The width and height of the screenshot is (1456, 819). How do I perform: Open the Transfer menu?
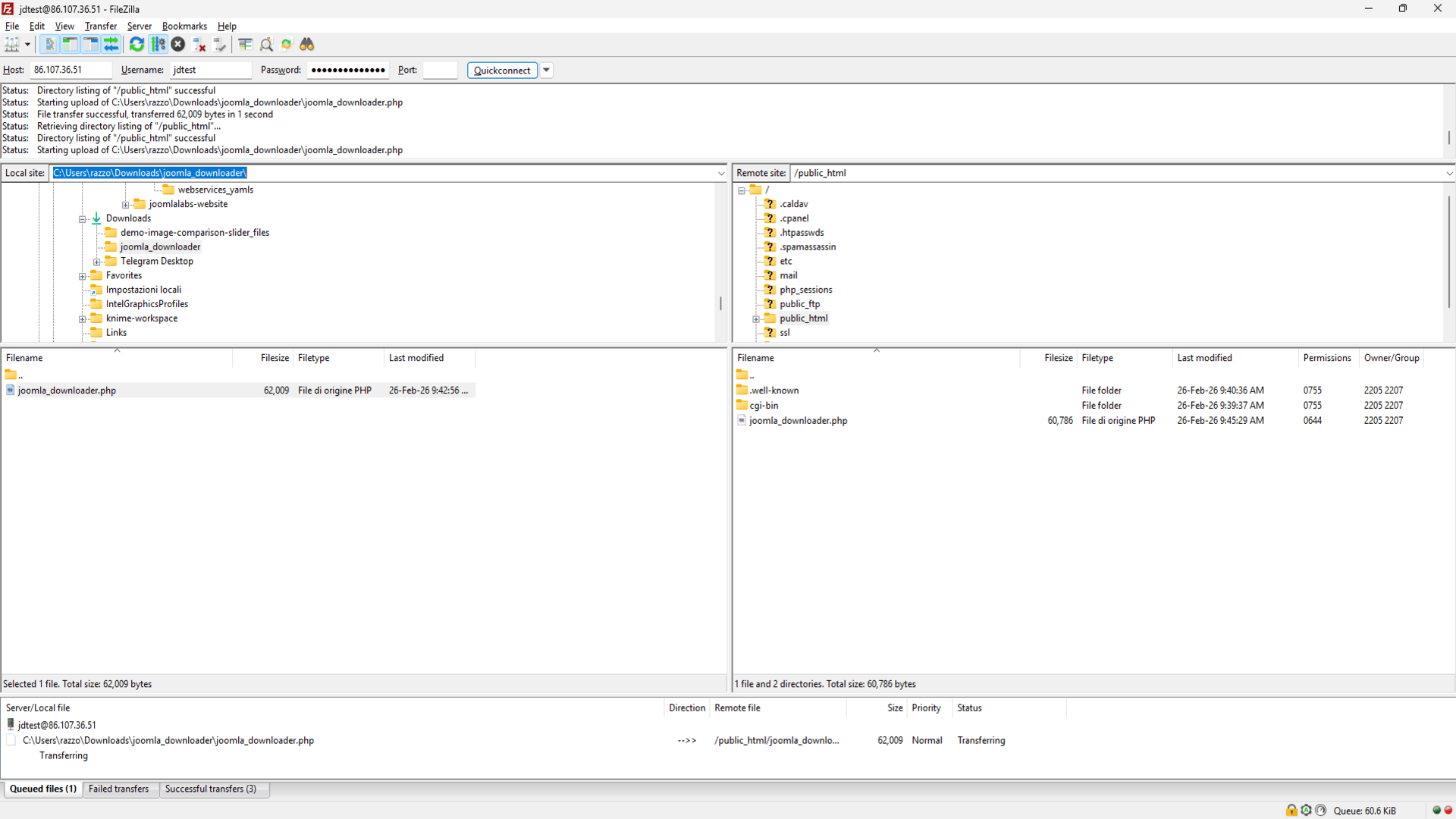coord(100,26)
